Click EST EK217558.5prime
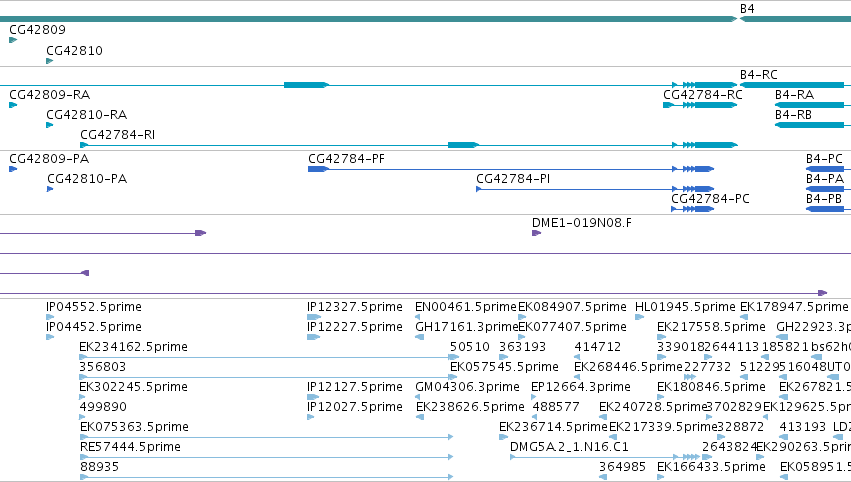851x482 pixels. [x=711, y=327]
